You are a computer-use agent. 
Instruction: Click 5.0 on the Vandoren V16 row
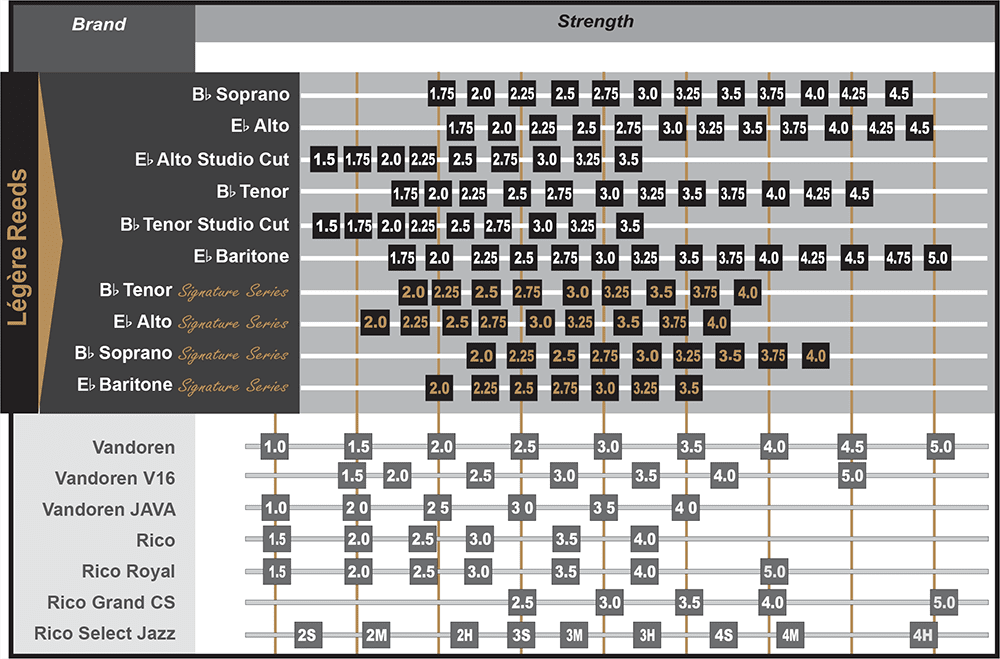pyautogui.click(x=851, y=476)
